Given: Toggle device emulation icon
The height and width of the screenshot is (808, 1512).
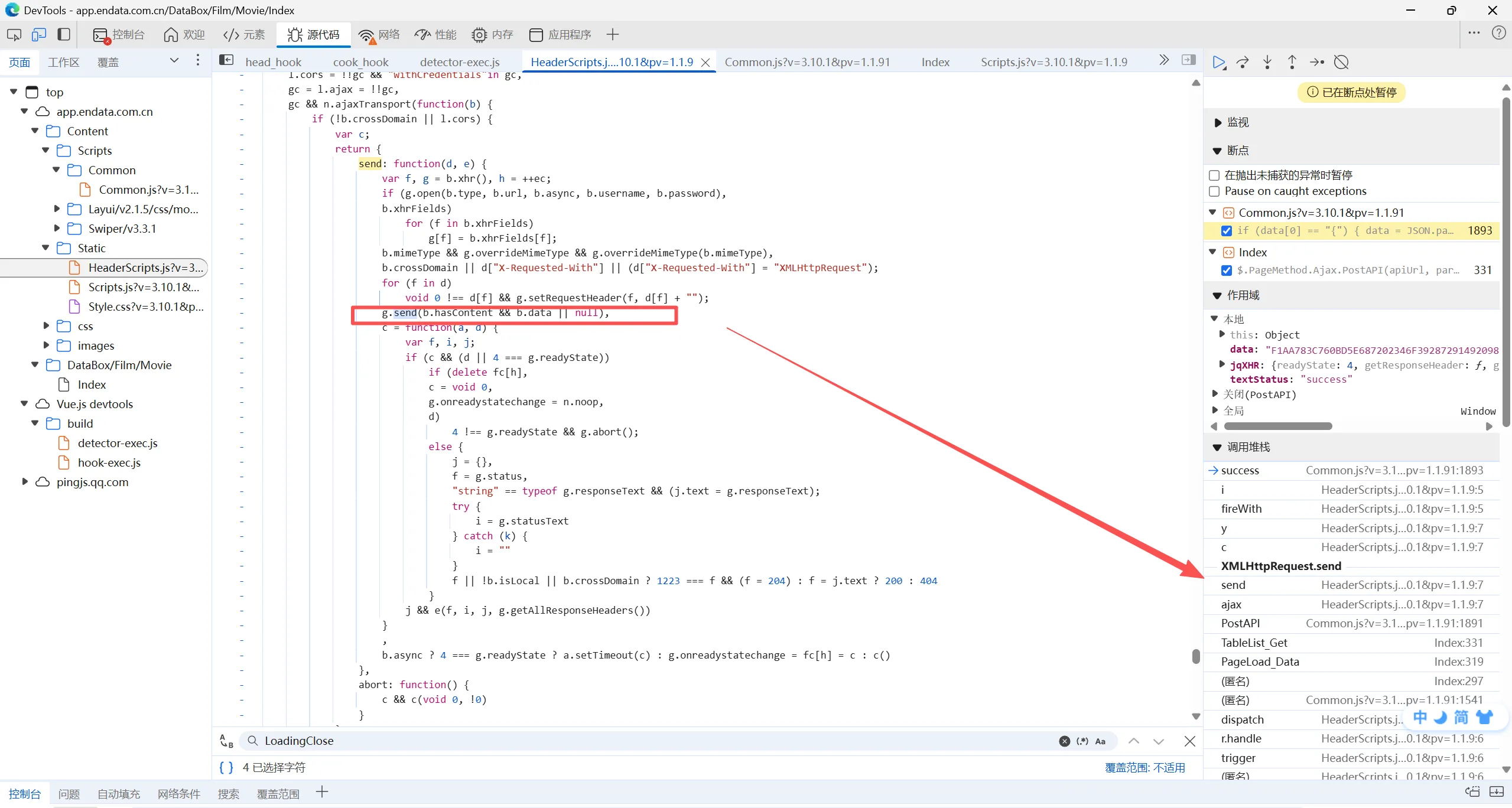Looking at the screenshot, I should (x=39, y=35).
